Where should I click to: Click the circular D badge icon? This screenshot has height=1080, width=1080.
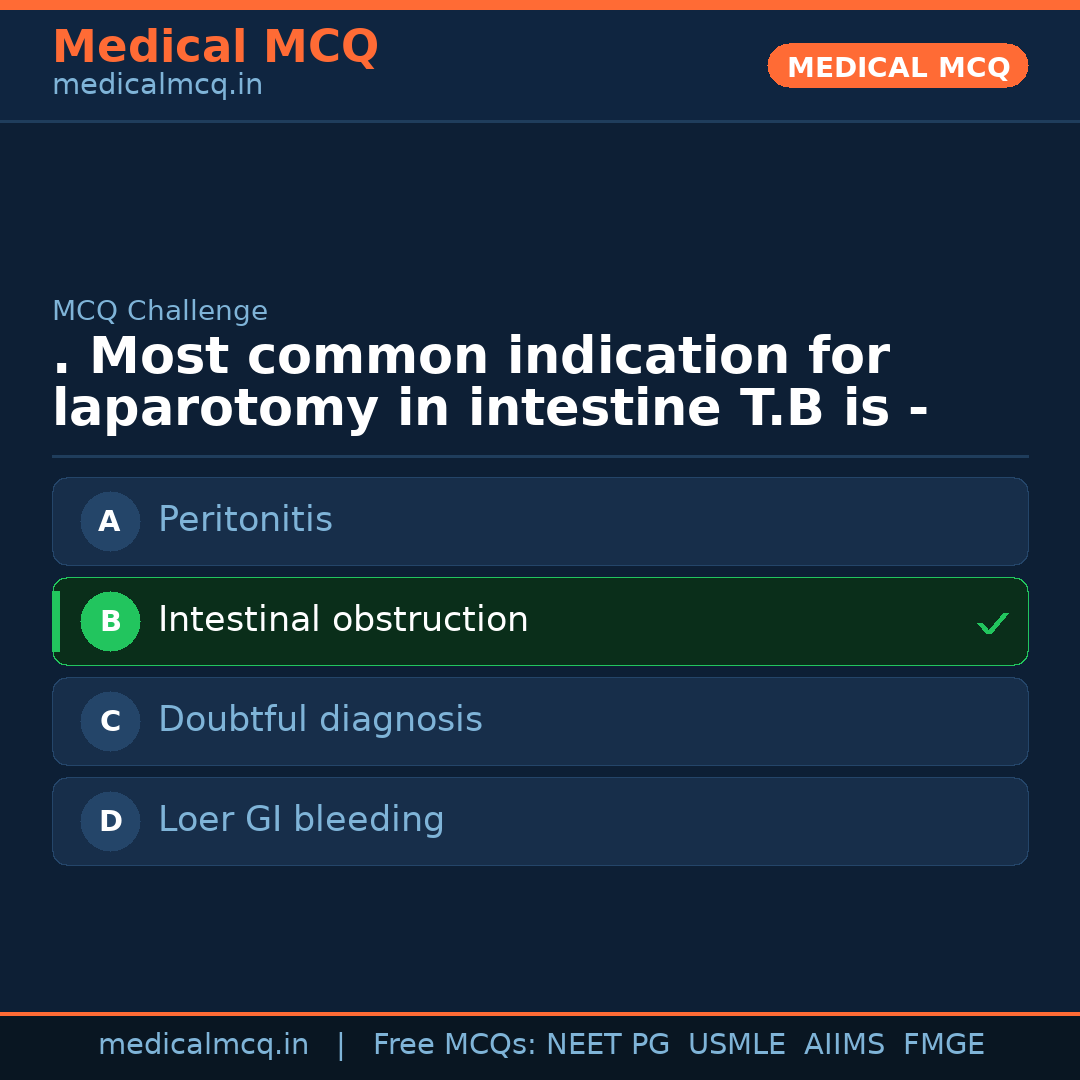pos(110,821)
